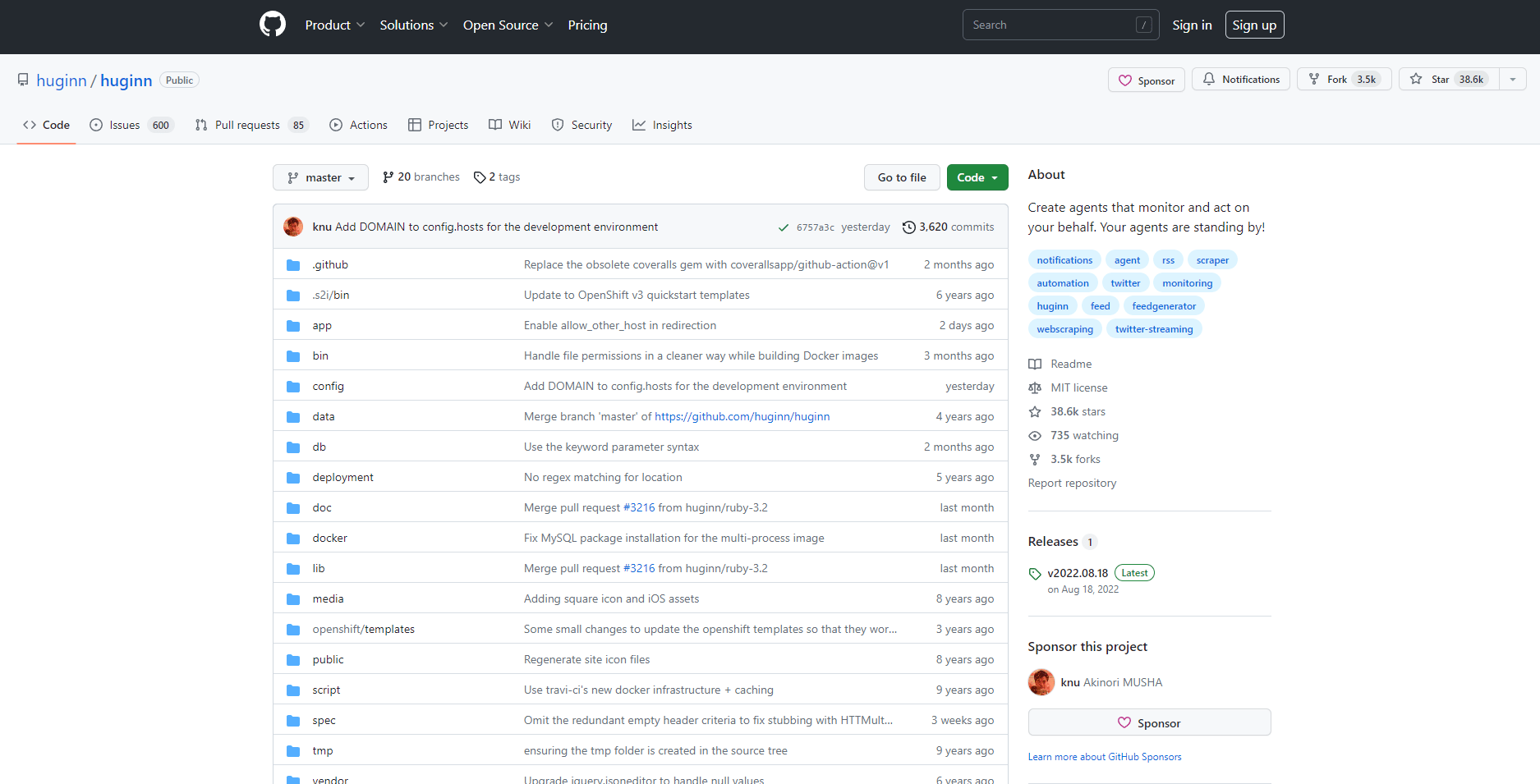Open the master branch selector
This screenshot has width=1540, height=784.
tap(320, 177)
